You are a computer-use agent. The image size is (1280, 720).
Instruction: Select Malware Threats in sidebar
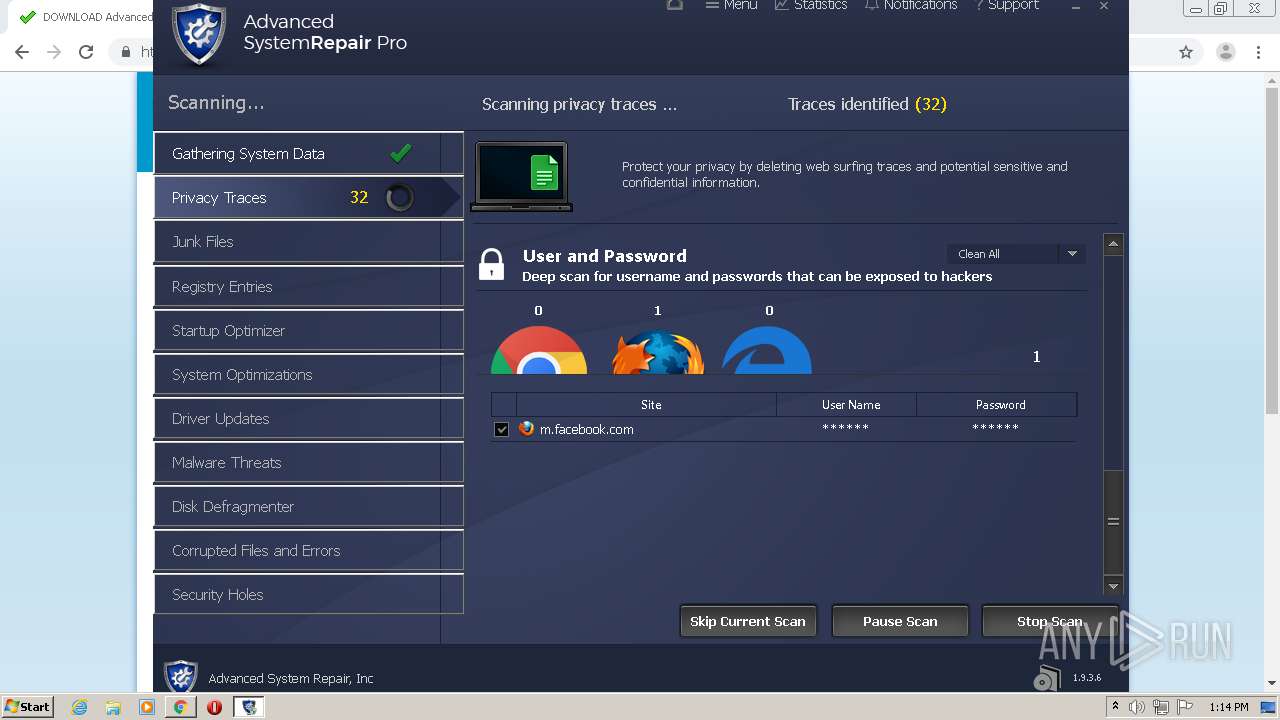308,463
